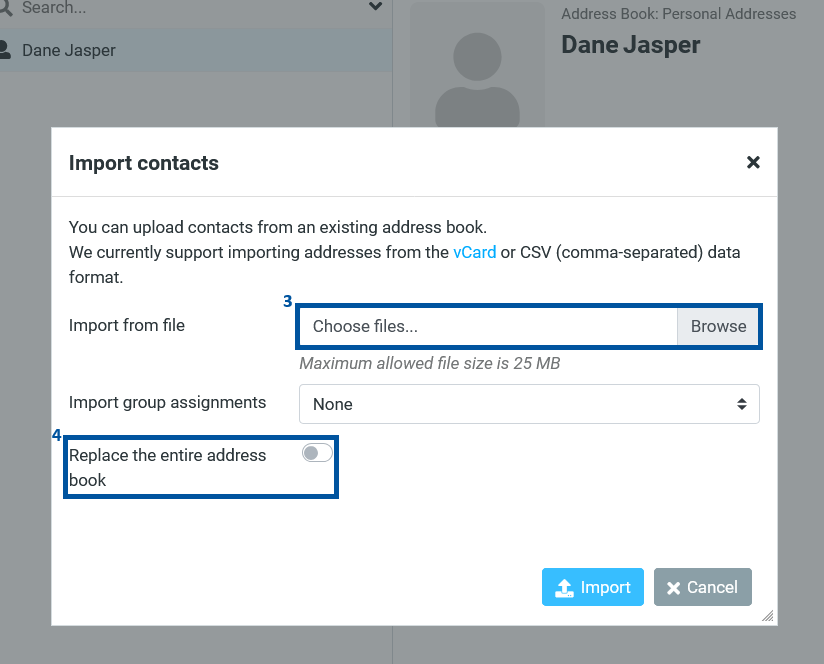Click the person icon beside Dane Jasper
The width and height of the screenshot is (824, 664).
5,50
